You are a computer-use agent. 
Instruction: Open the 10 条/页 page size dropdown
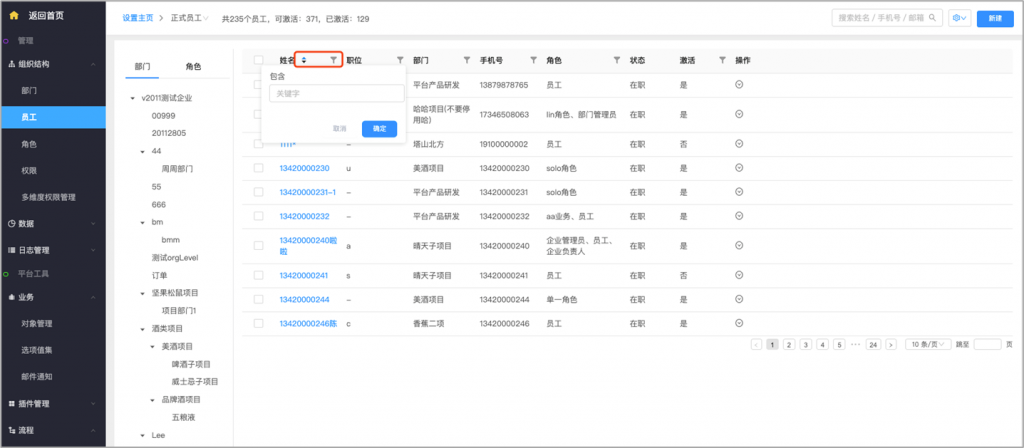click(x=927, y=344)
